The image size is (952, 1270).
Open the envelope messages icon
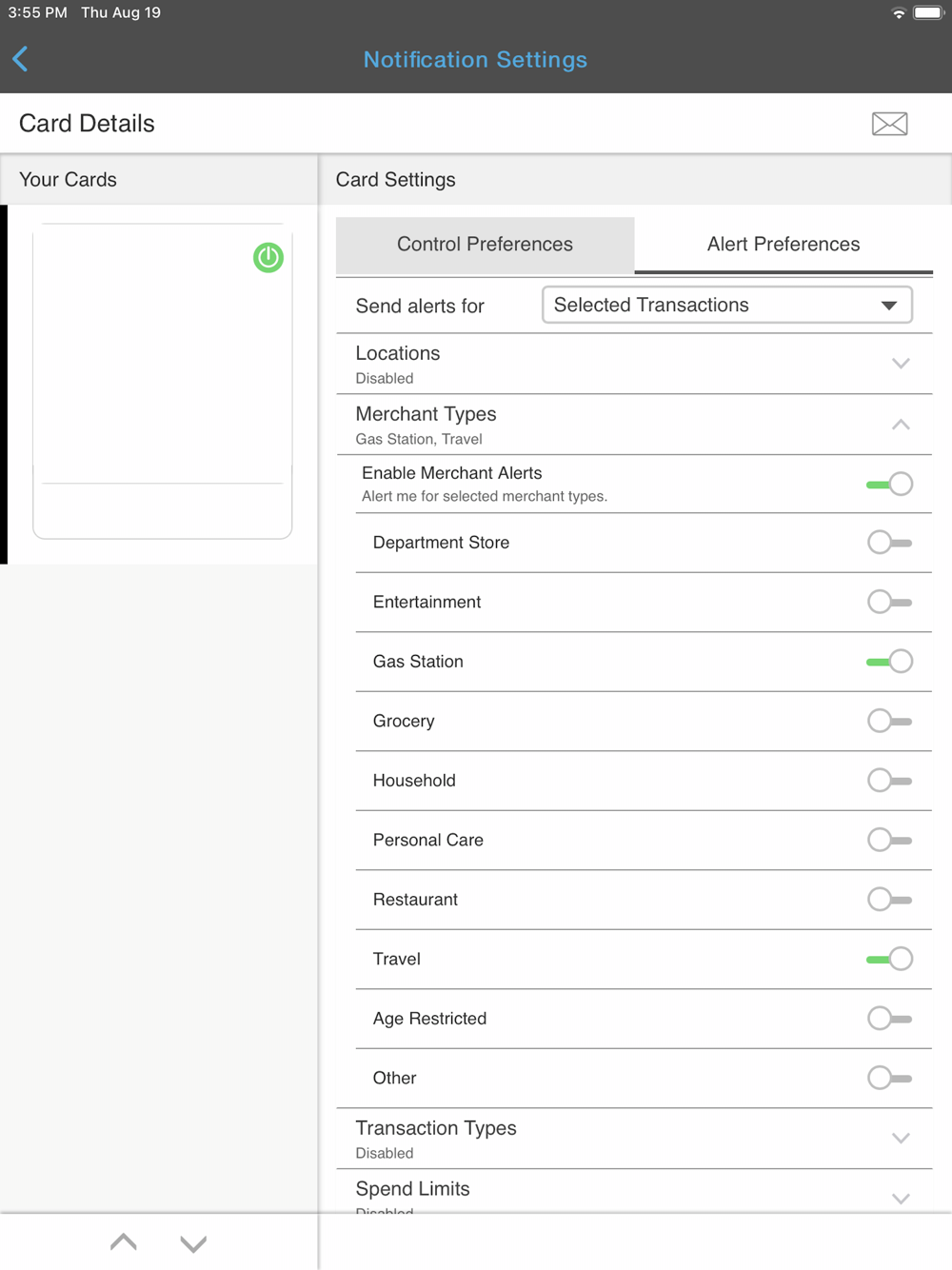(889, 124)
